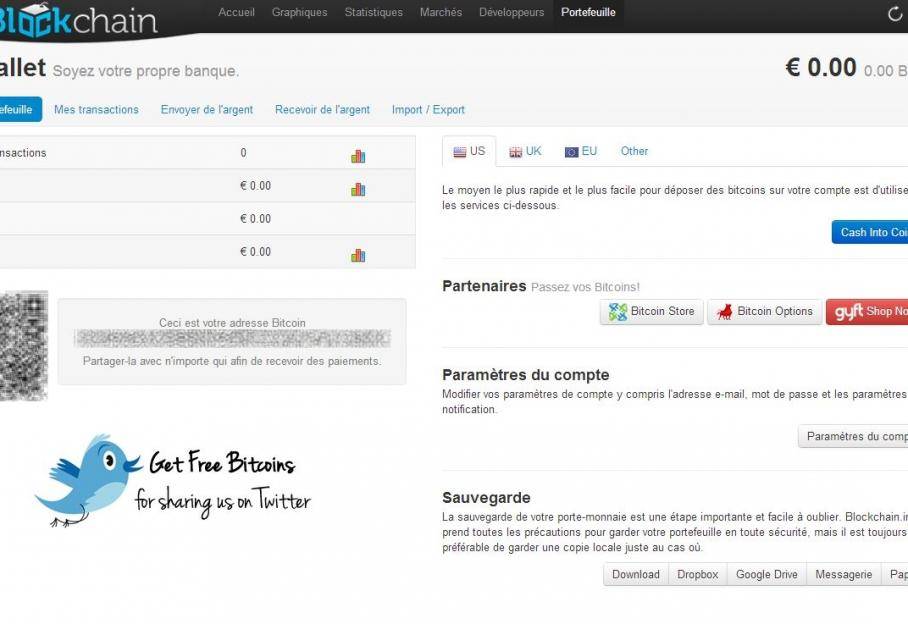Click Download backup button
Viewport: 908px width, 624px height.
click(x=636, y=574)
